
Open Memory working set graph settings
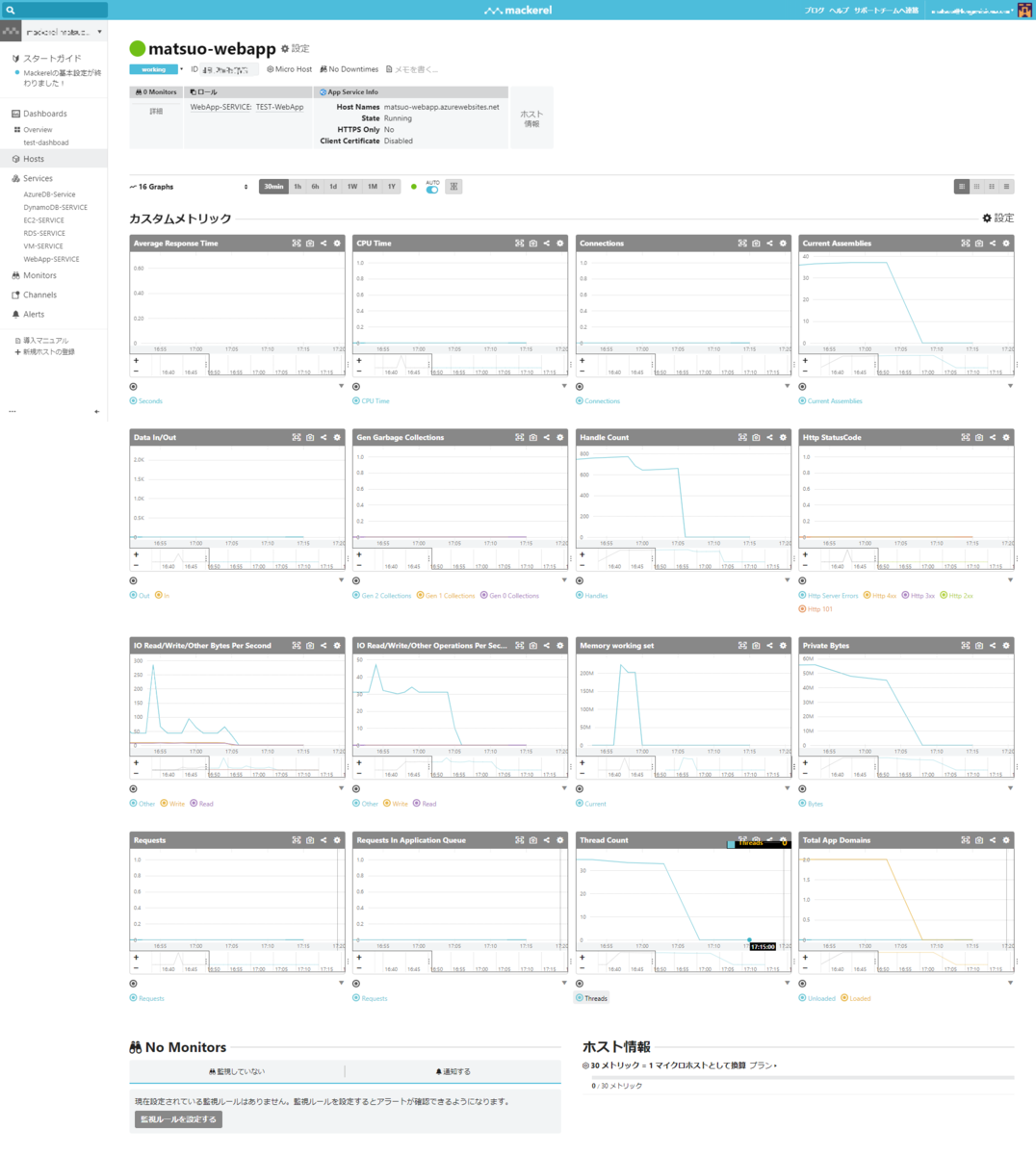[783, 646]
